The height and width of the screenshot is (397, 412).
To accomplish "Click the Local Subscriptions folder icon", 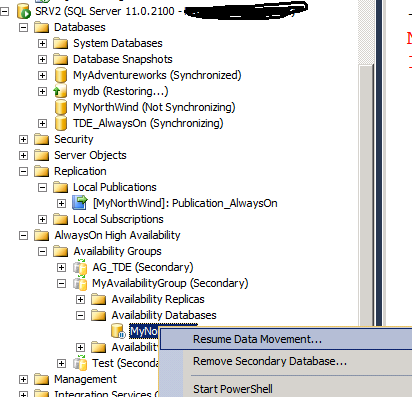I will coord(61,219).
